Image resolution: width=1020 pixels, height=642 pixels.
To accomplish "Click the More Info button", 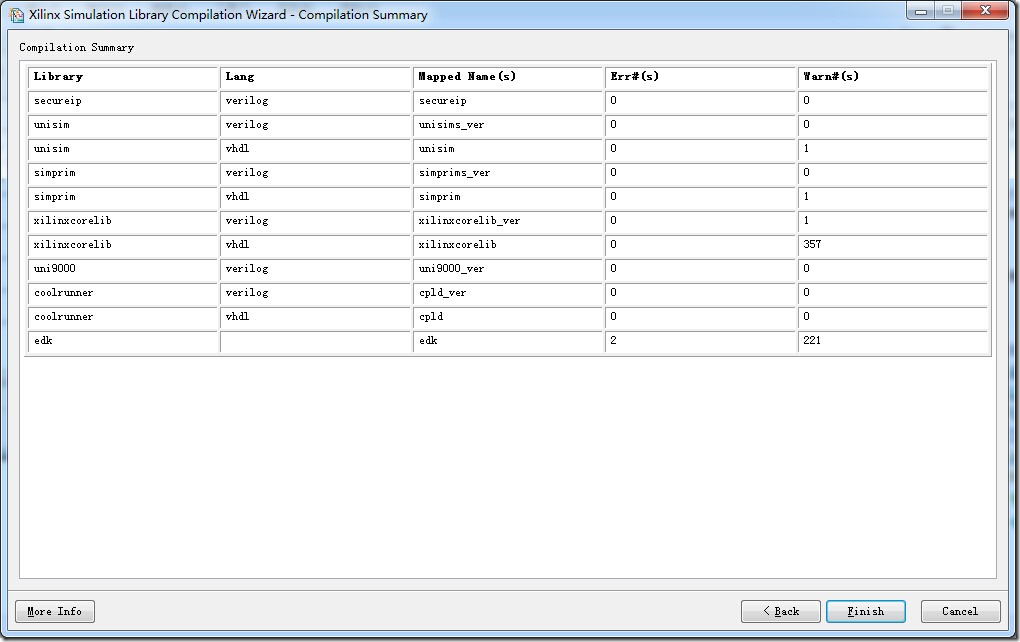I will click(x=55, y=611).
